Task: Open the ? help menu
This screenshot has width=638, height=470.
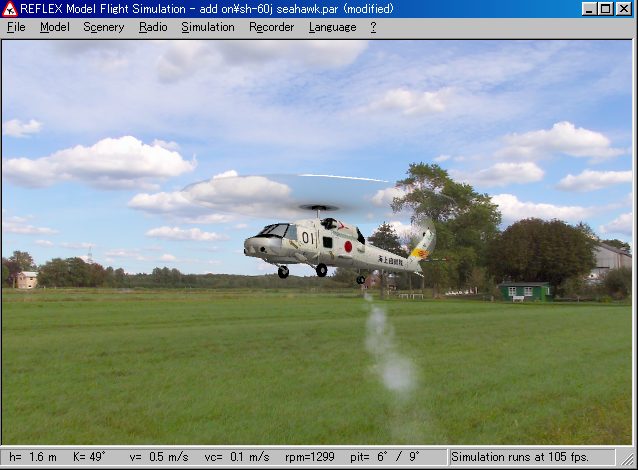Action: (373, 27)
